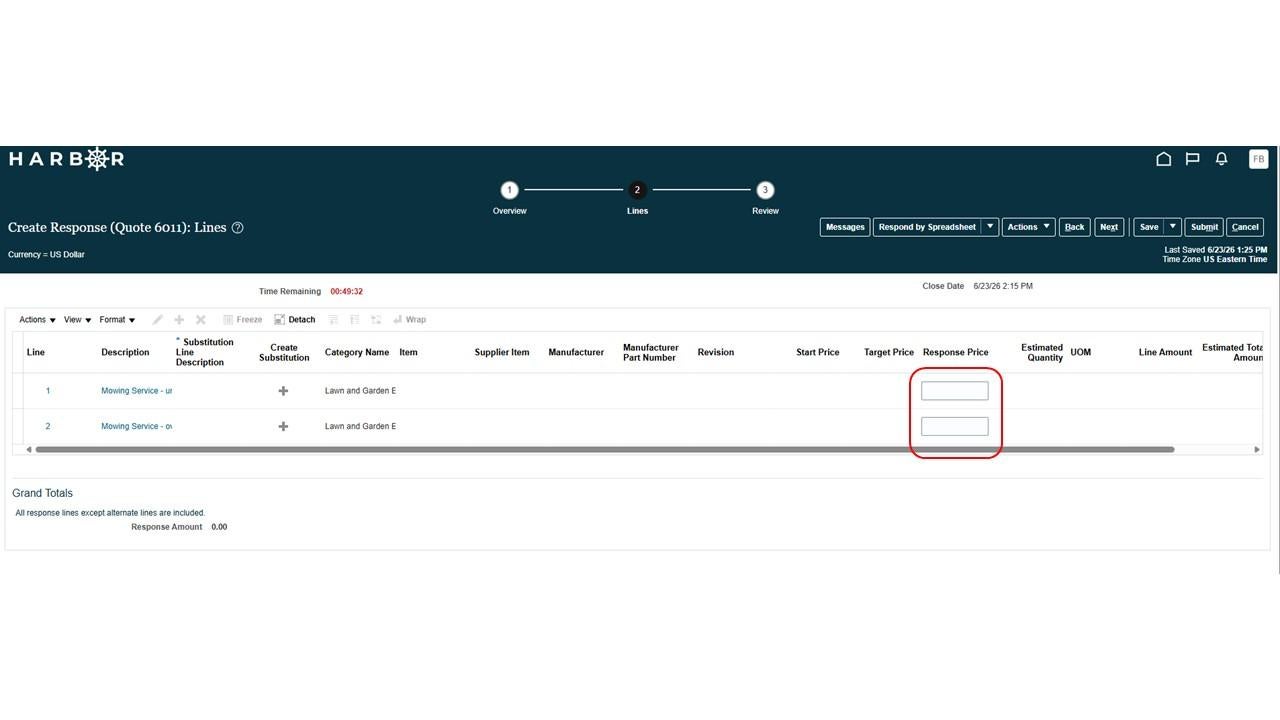Screen dimensions: 1280x720
Task: Open the header Actions dropdown
Action: (1028, 227)
